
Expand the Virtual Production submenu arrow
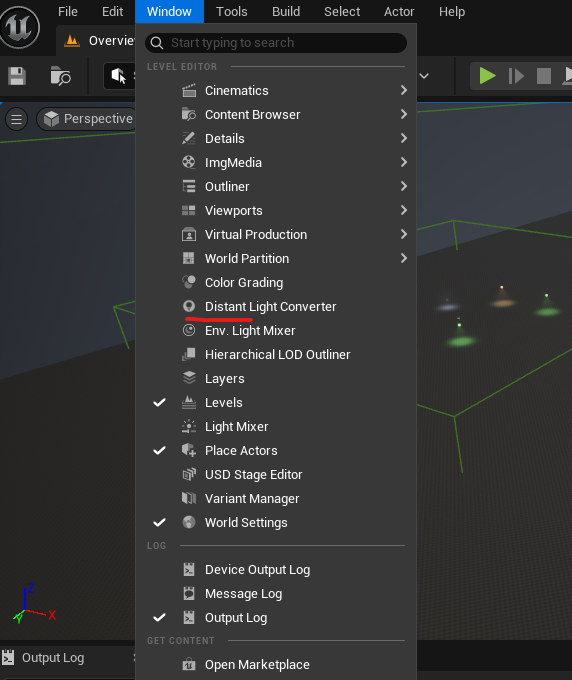pos(404,234)
